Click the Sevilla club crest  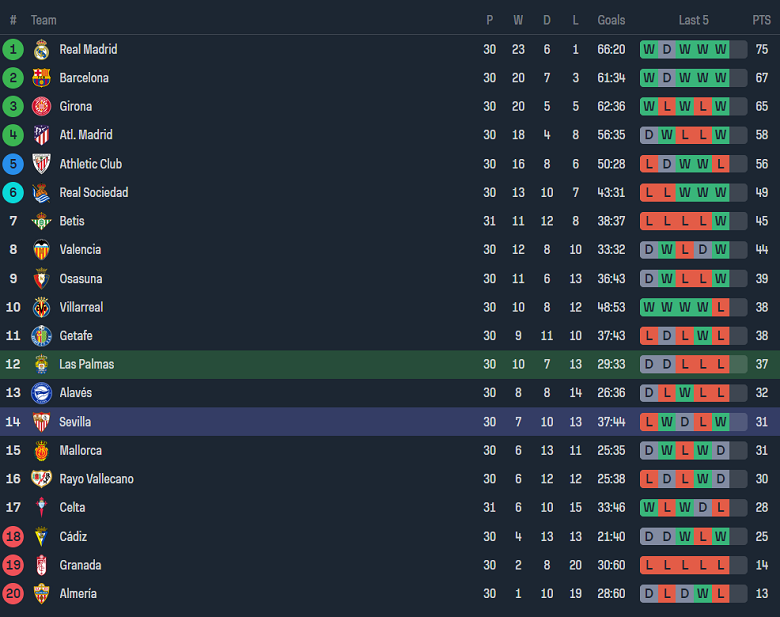coord(41,422)
